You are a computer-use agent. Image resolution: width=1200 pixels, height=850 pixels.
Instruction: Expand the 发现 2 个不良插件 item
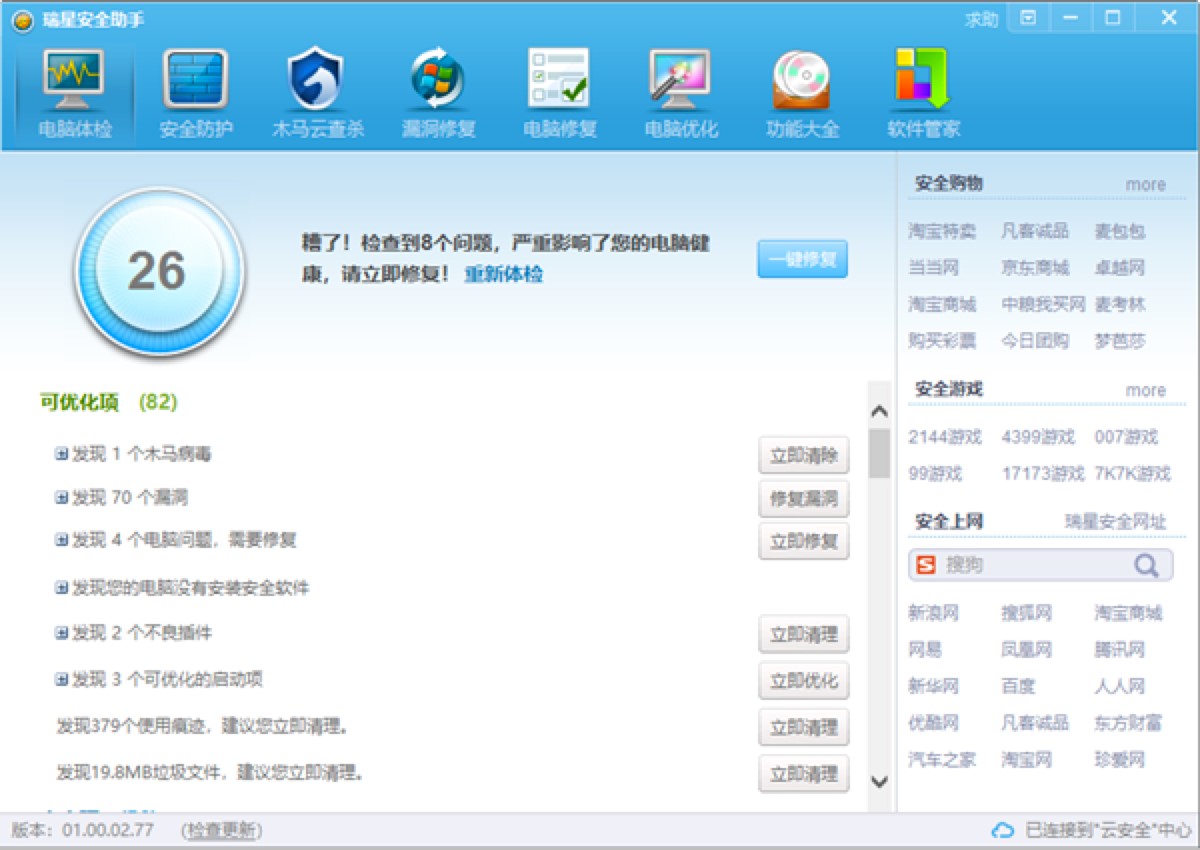coord(62,633)
